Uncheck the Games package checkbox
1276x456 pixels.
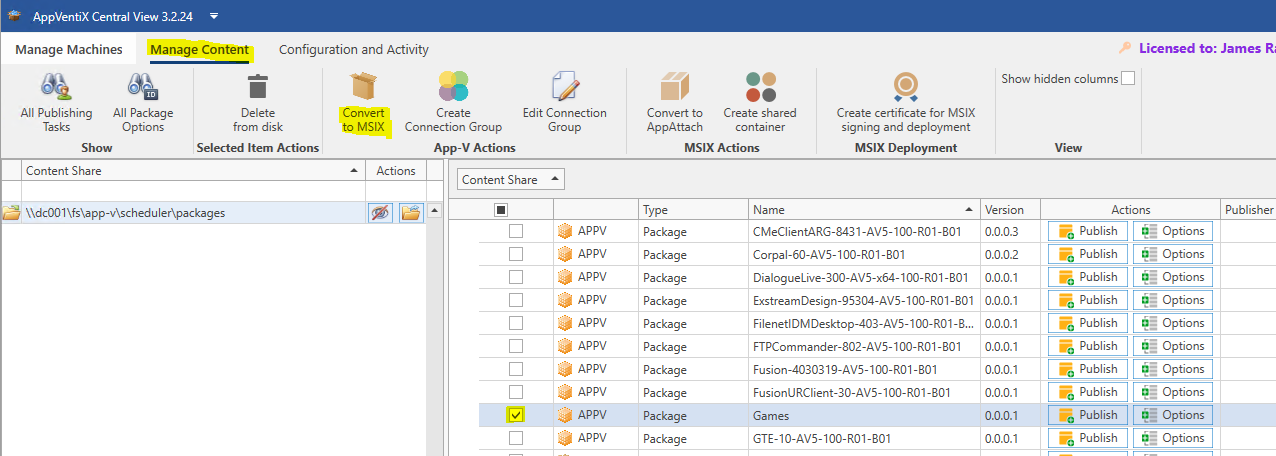pos(516,415)
